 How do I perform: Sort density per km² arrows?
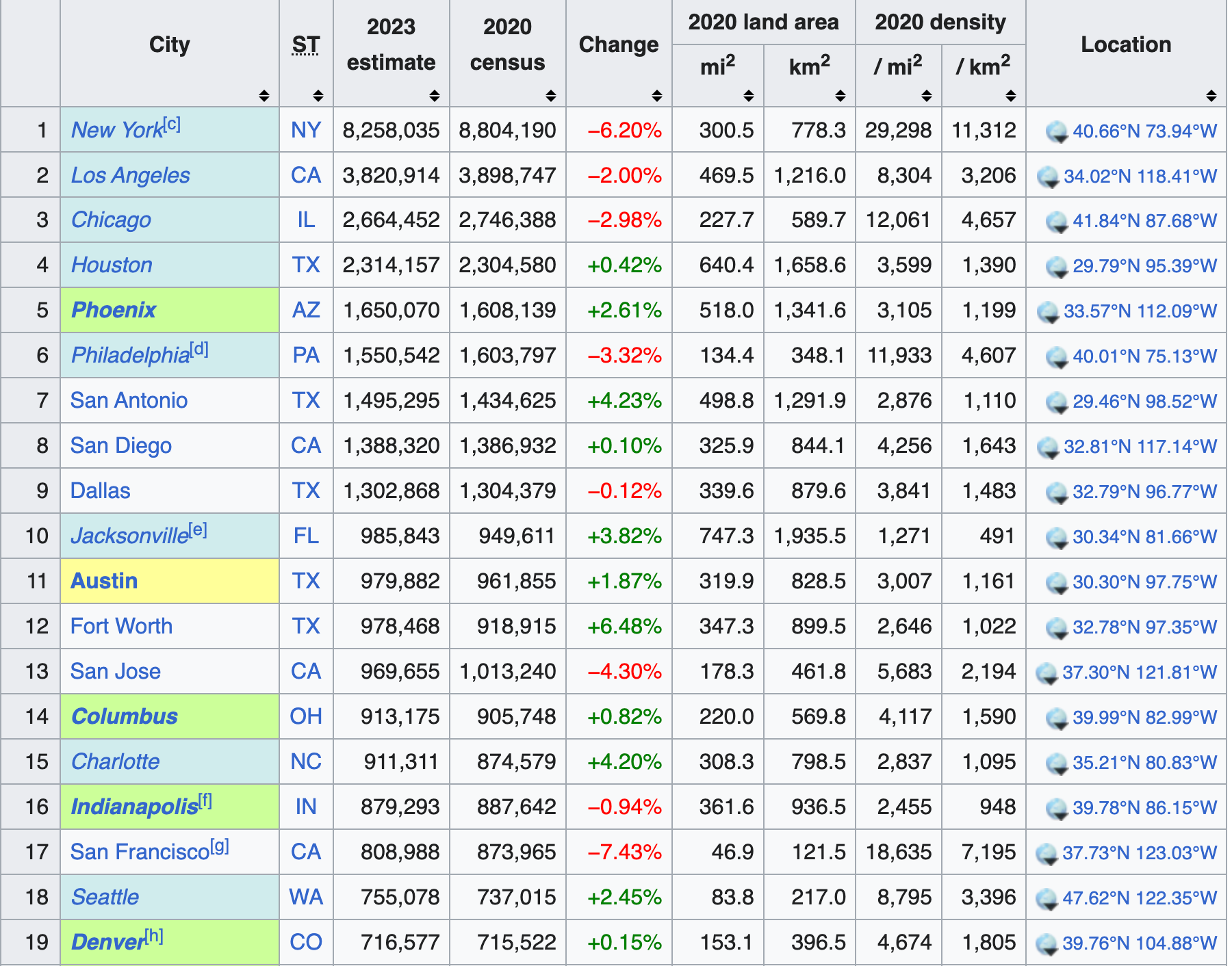pyautogui.click(x=1011, y=96)
